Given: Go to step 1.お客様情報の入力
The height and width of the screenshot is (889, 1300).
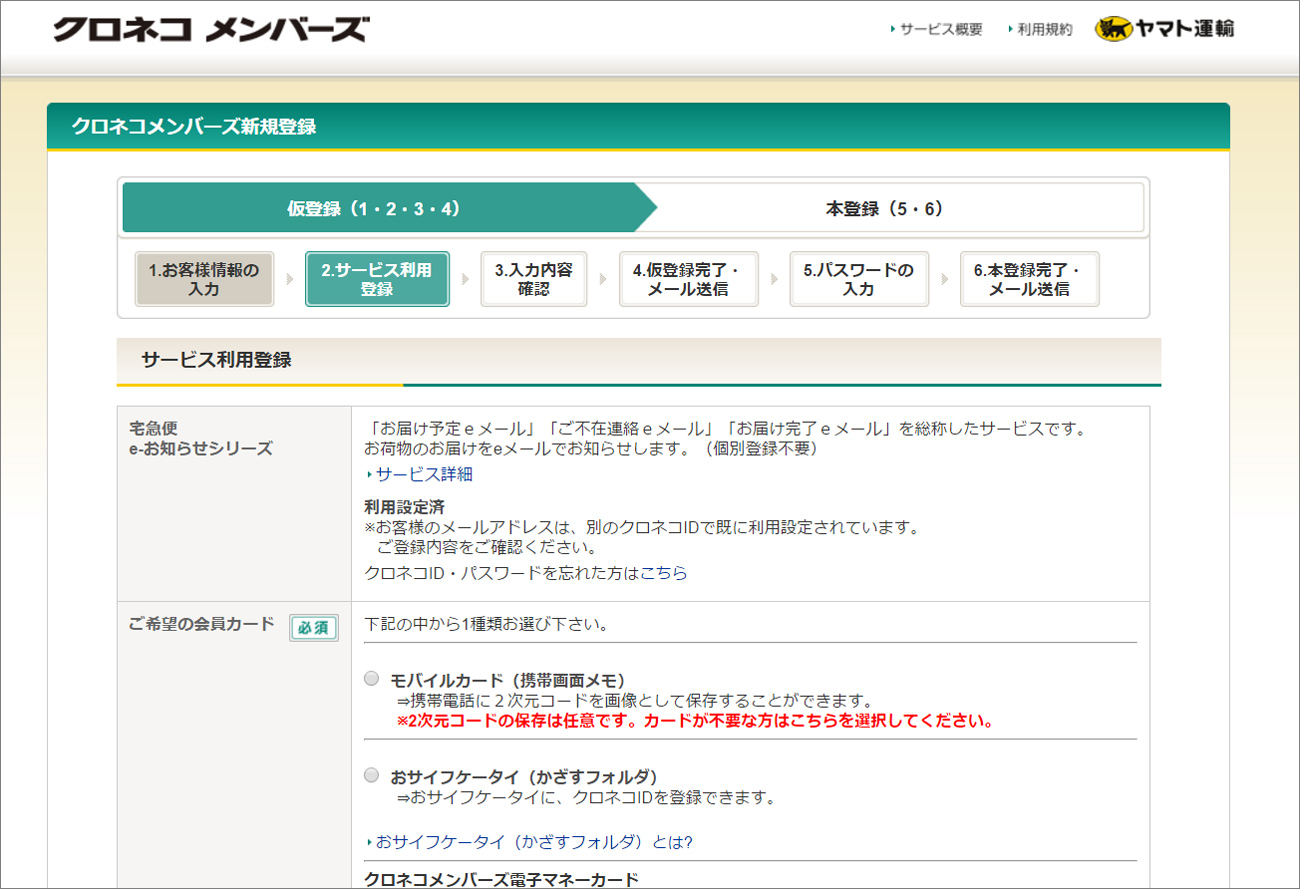Looking at the screenshot, I should pyautogui.click(x=204, y=279).
